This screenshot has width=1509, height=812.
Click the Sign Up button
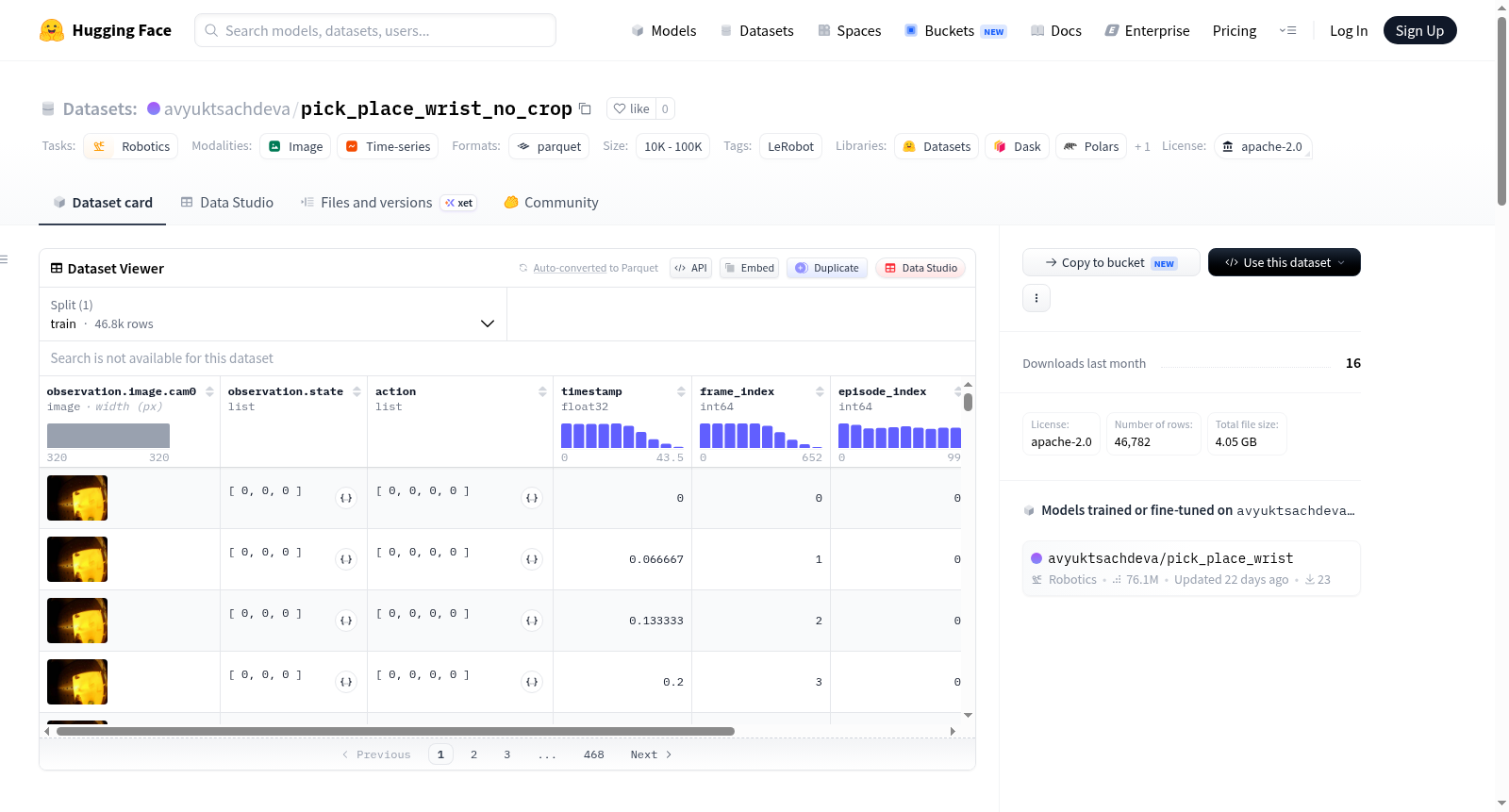pos(1419,30)
